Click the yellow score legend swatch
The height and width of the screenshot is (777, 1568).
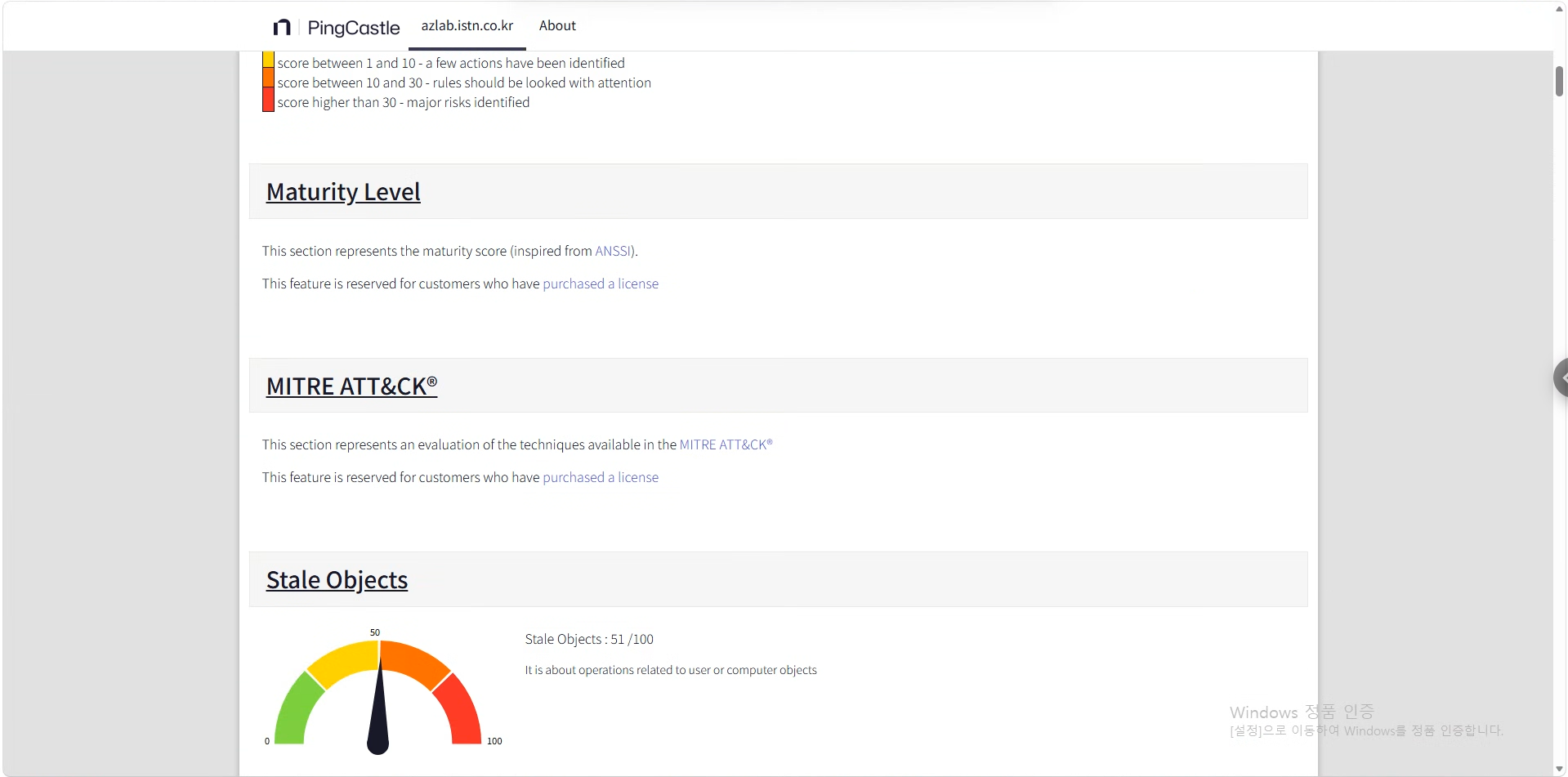[268, 60]
